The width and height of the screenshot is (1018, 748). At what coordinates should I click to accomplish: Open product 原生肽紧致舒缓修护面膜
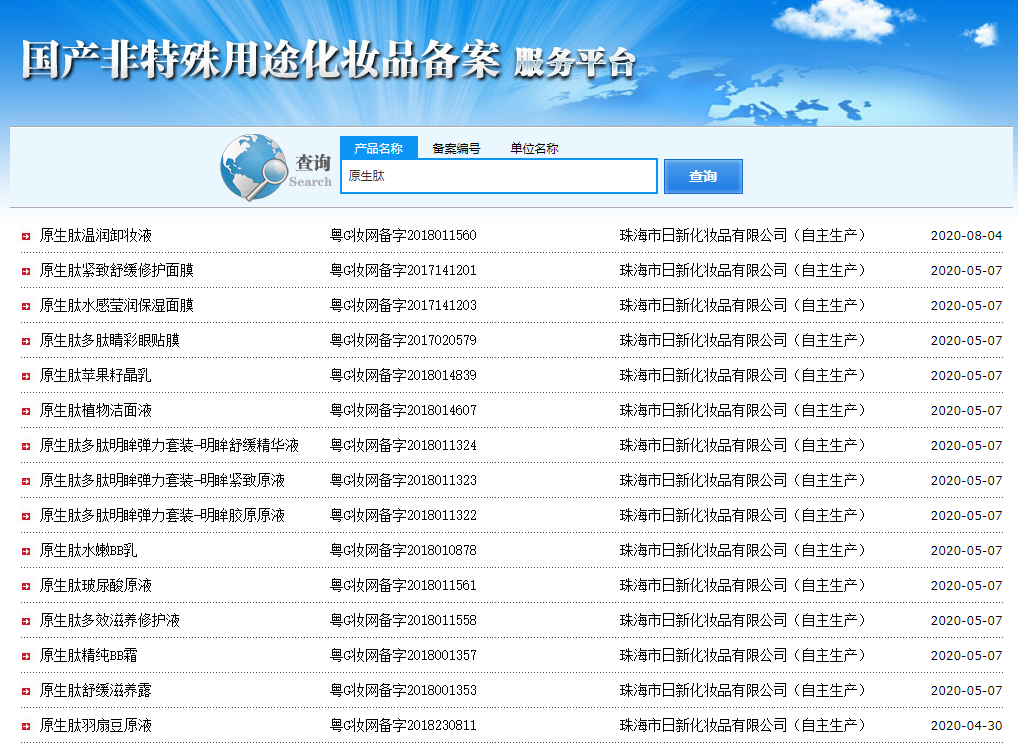click(117, 270)
